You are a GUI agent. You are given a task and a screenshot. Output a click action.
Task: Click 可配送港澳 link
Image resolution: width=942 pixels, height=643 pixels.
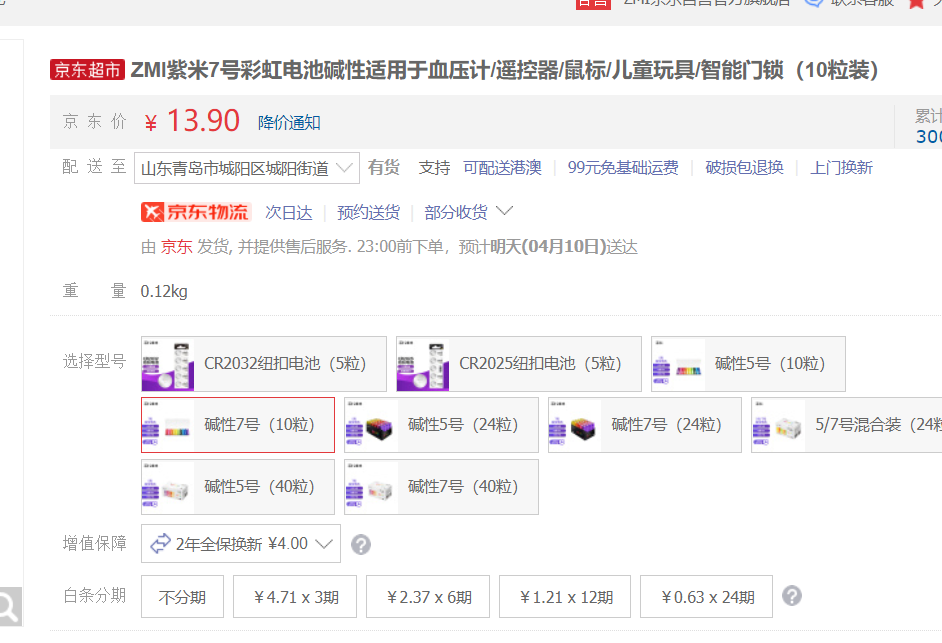[x=502, y=168]
